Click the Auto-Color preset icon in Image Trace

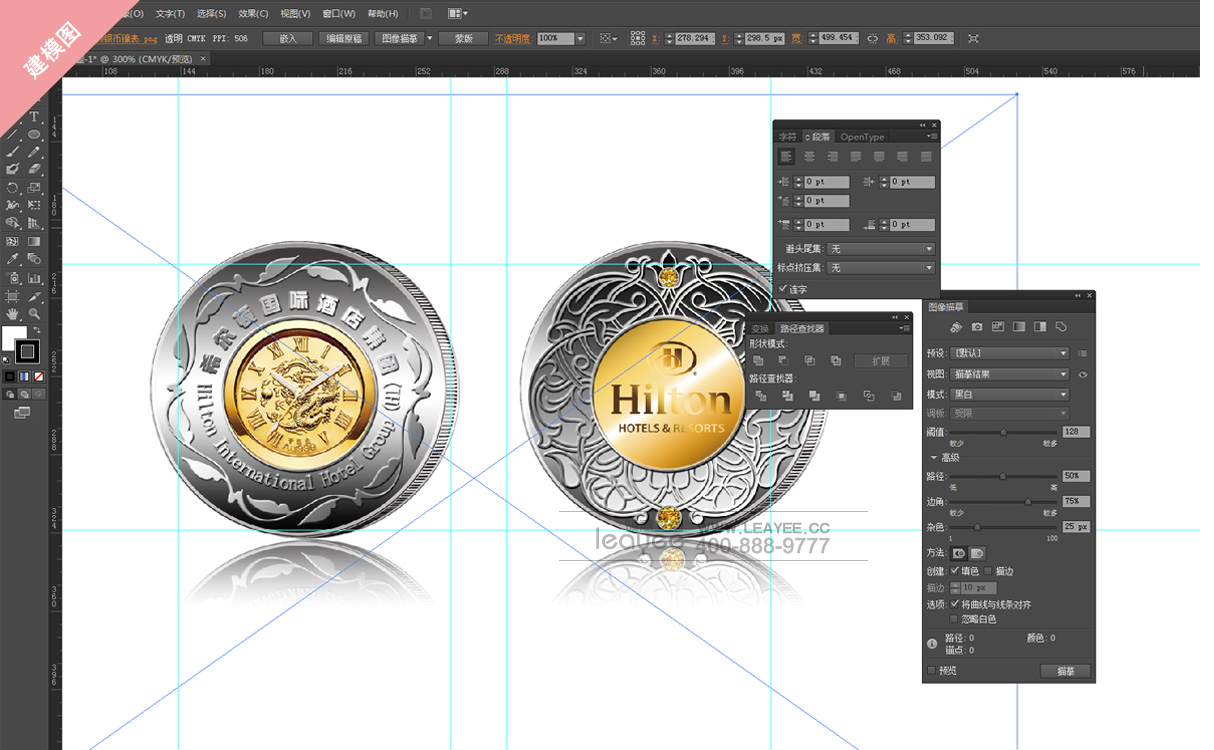pos(956,327)
